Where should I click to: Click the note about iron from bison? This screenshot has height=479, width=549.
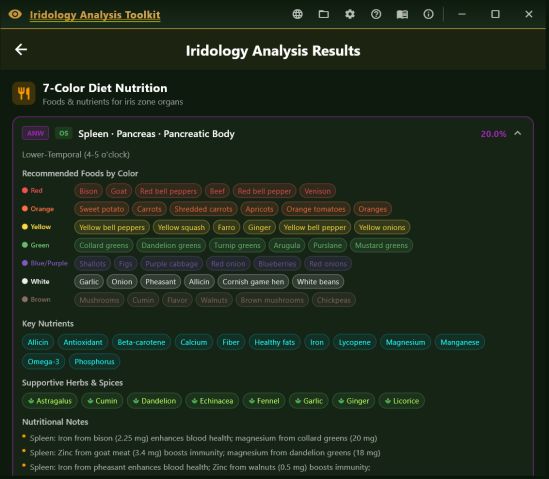coord(203,438)
